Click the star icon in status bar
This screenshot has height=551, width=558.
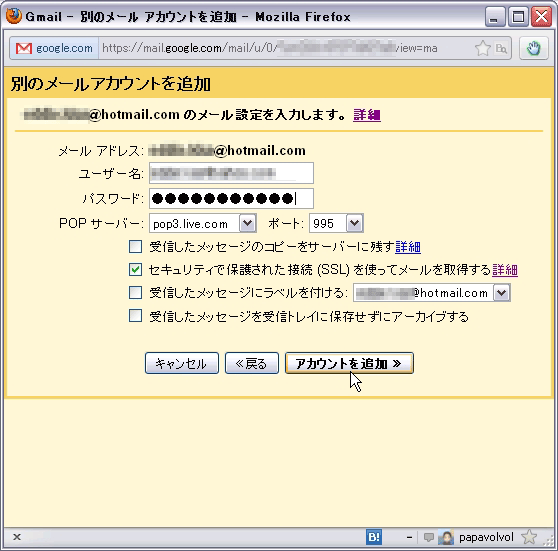click(529, 537)
